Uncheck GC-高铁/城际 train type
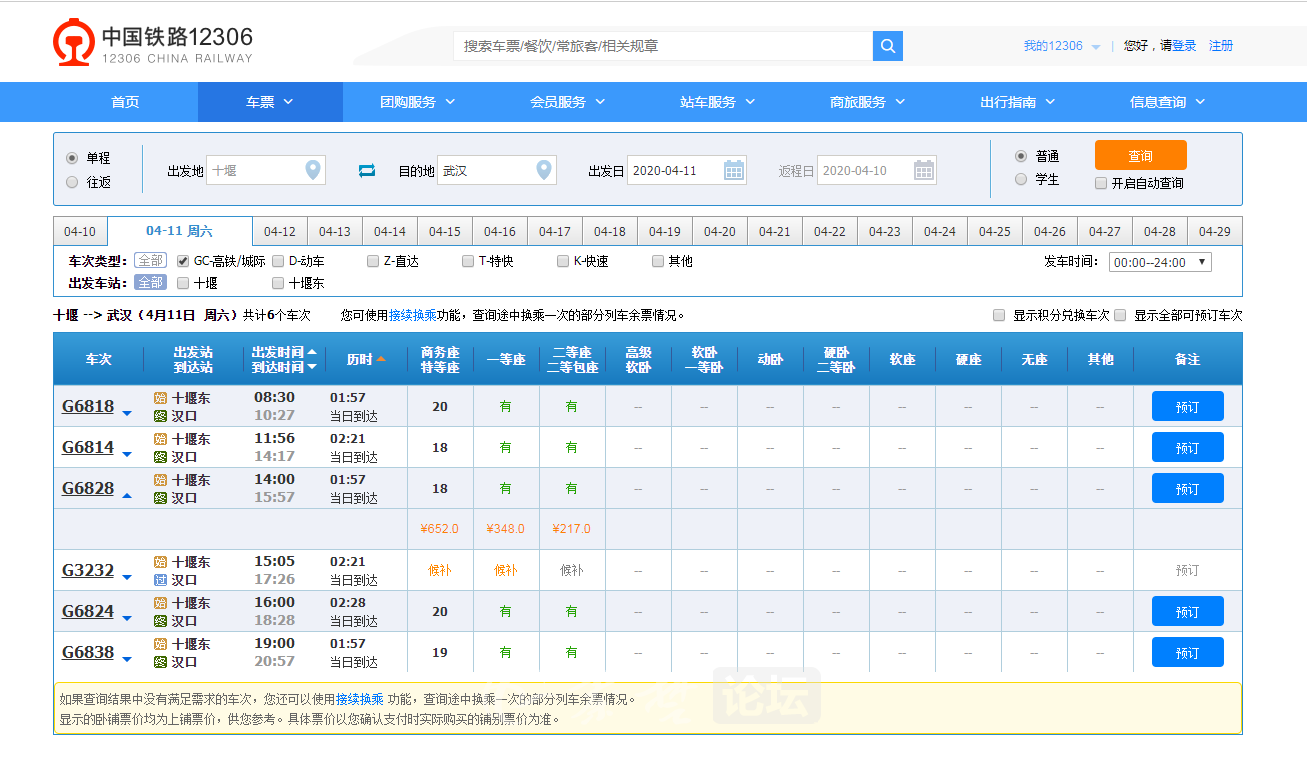Image resolution: width=1307 pixels, height=765 pixels. [183, 261]
